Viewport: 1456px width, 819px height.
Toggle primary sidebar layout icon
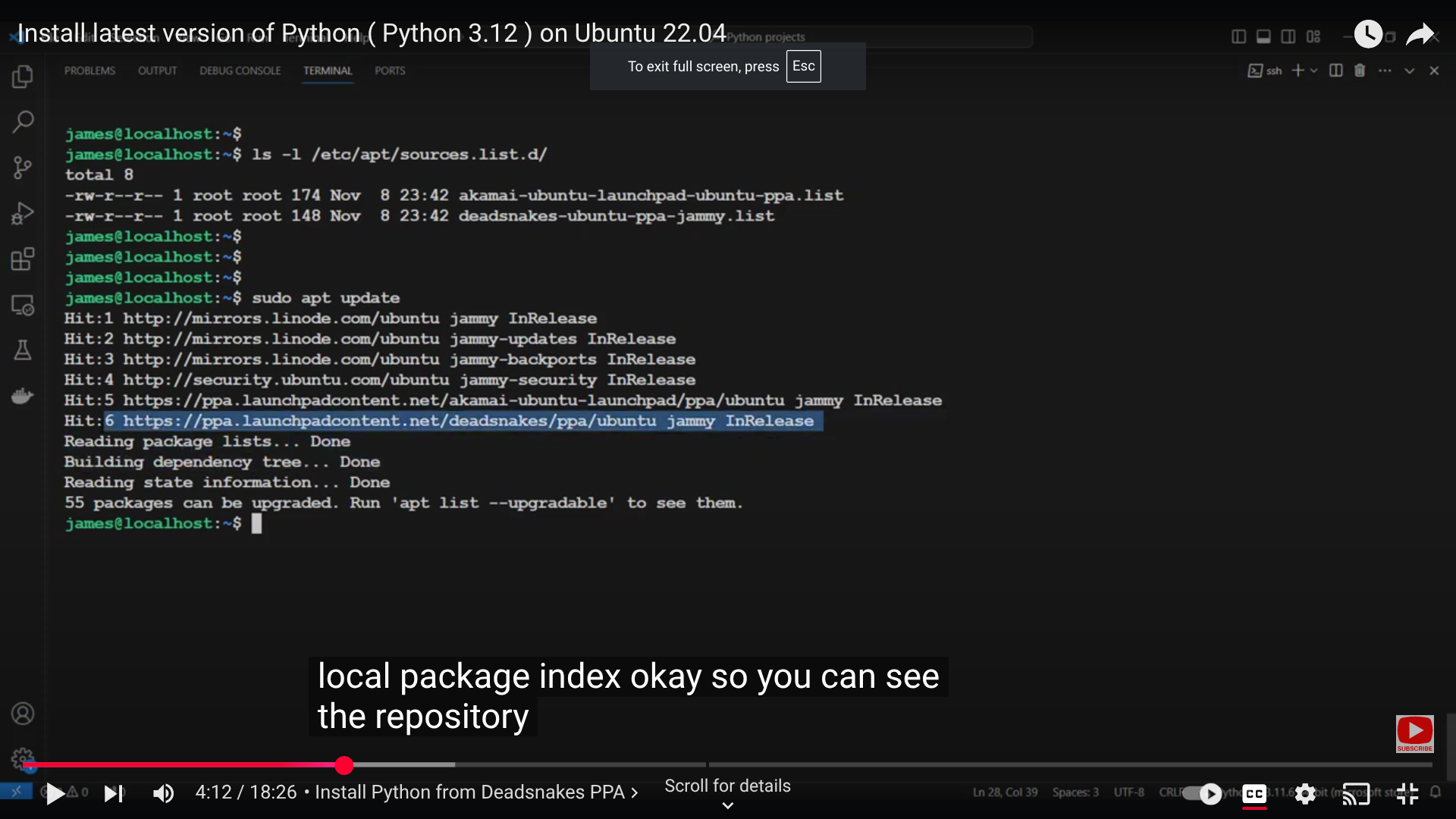click(1239, 36)
